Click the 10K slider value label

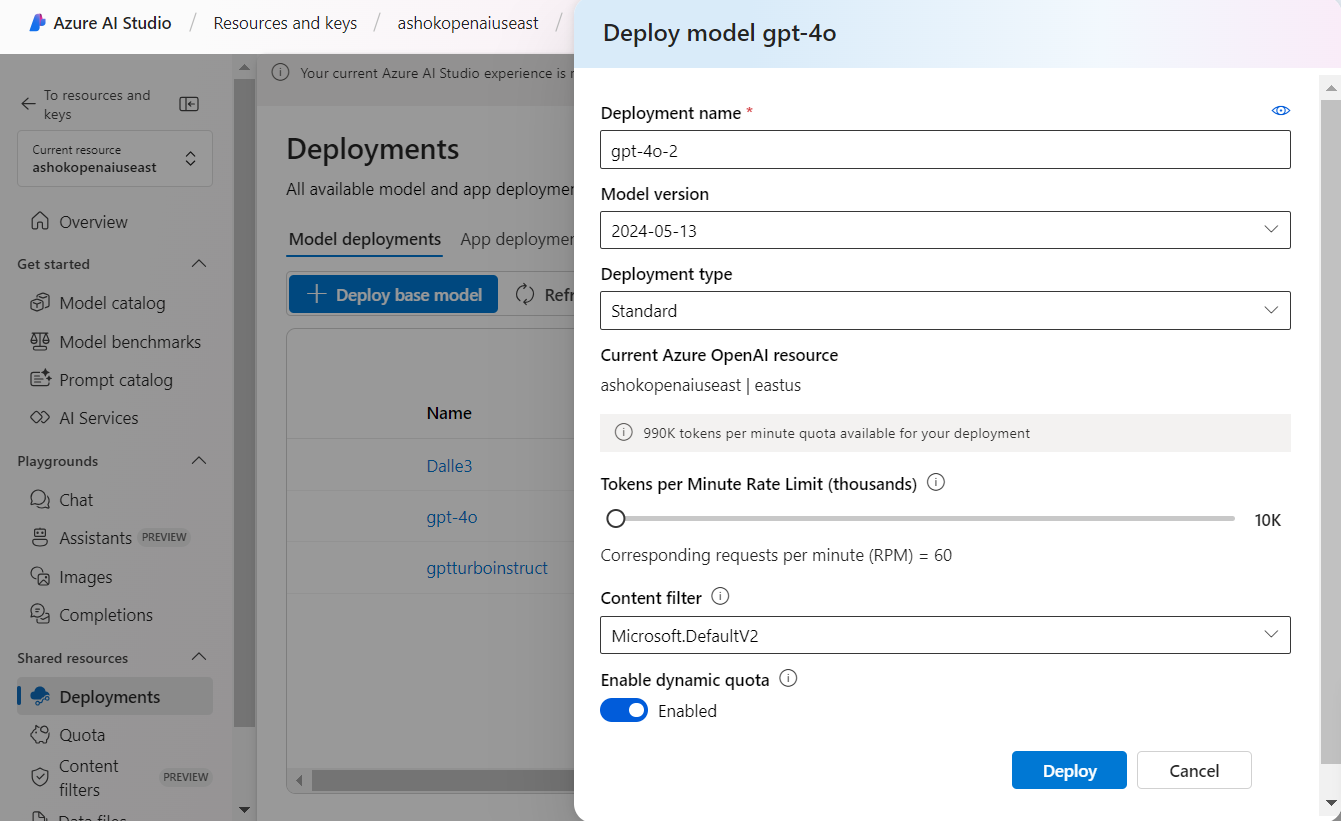1267,520
